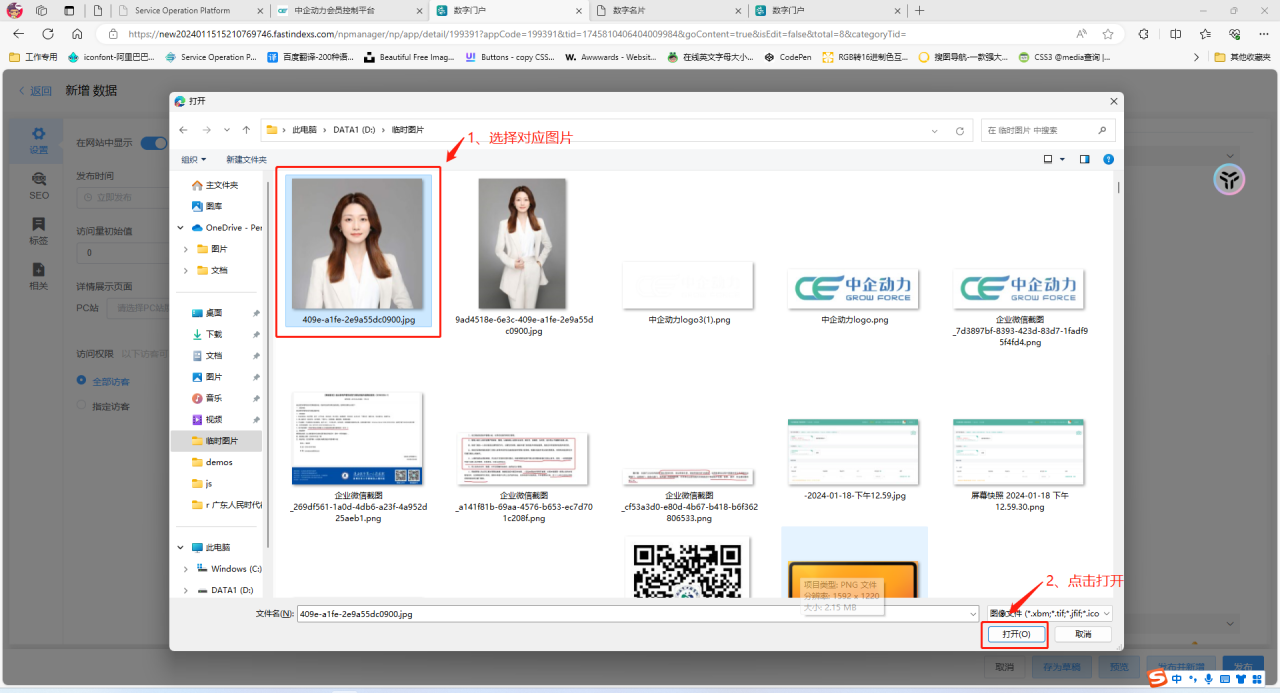Select the 中企动力logo.png thumbnail

coord(853,288)
